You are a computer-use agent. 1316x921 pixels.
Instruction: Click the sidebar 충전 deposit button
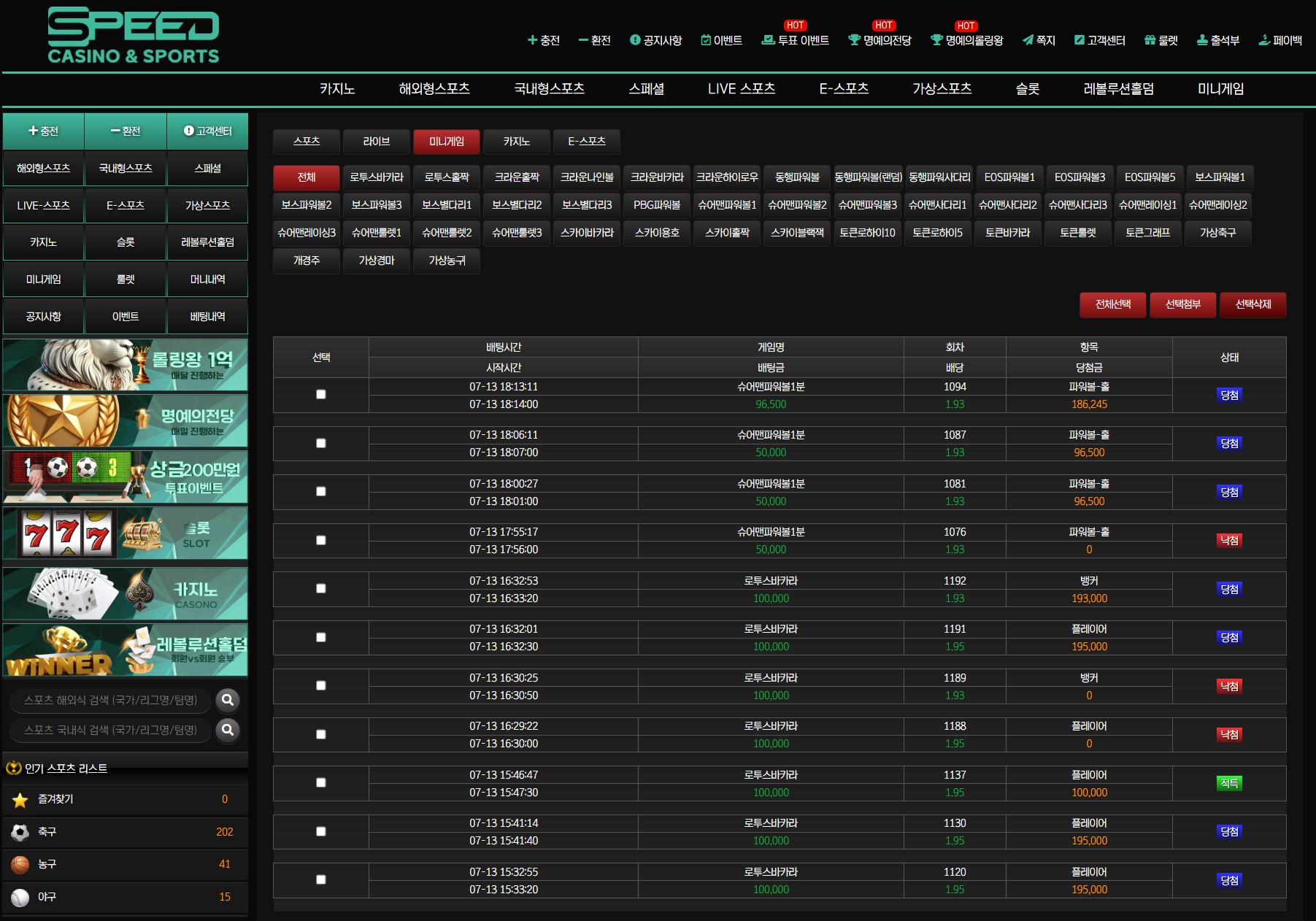pyautogui.click(x=43, y=131)
